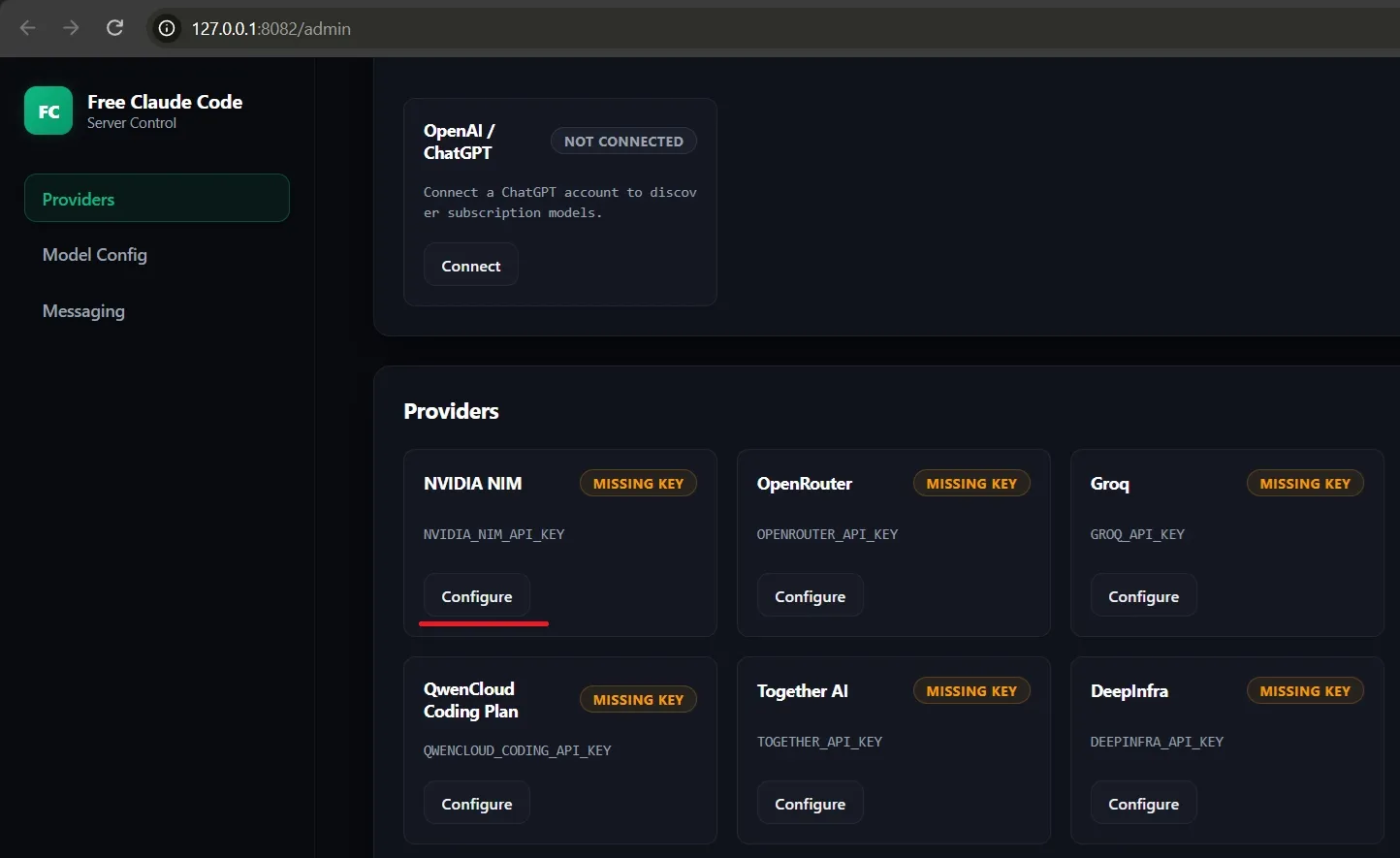The height and width of the screenshot is (858, 1400).
Task: Click the Server Control subtitle
Action: [132, 123]
